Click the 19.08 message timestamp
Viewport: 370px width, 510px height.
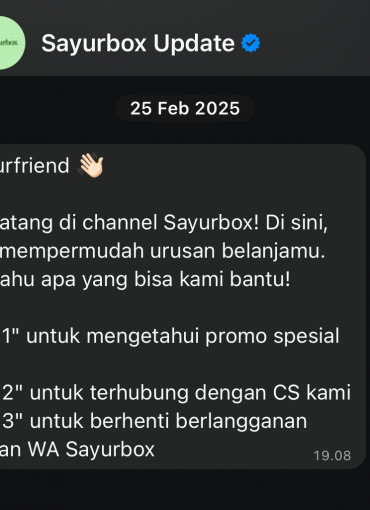pos(332,456)
